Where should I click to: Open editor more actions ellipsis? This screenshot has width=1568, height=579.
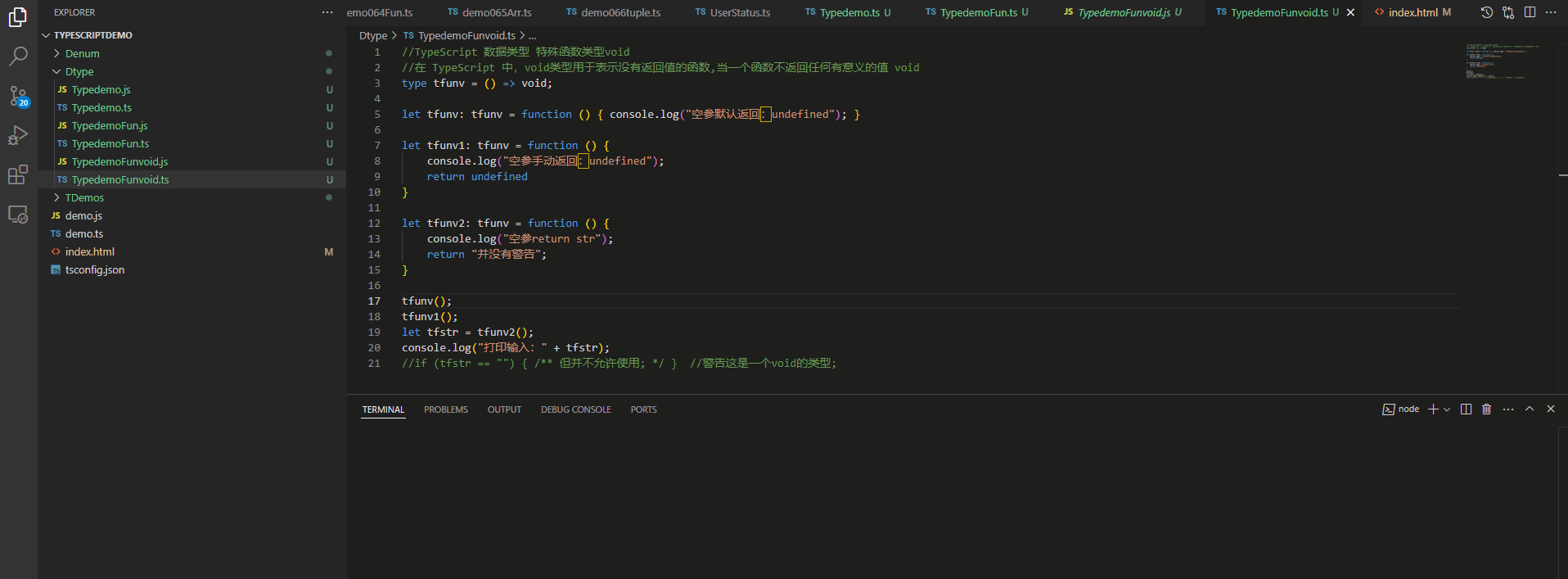tap(1551, 12)
